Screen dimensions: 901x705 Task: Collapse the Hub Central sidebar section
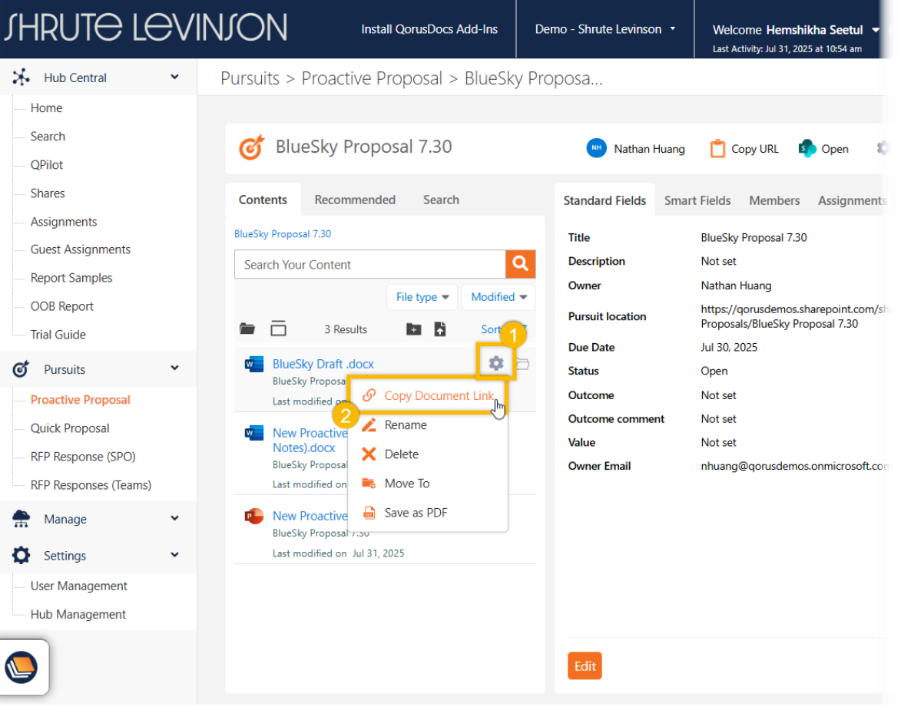(175, 77)
